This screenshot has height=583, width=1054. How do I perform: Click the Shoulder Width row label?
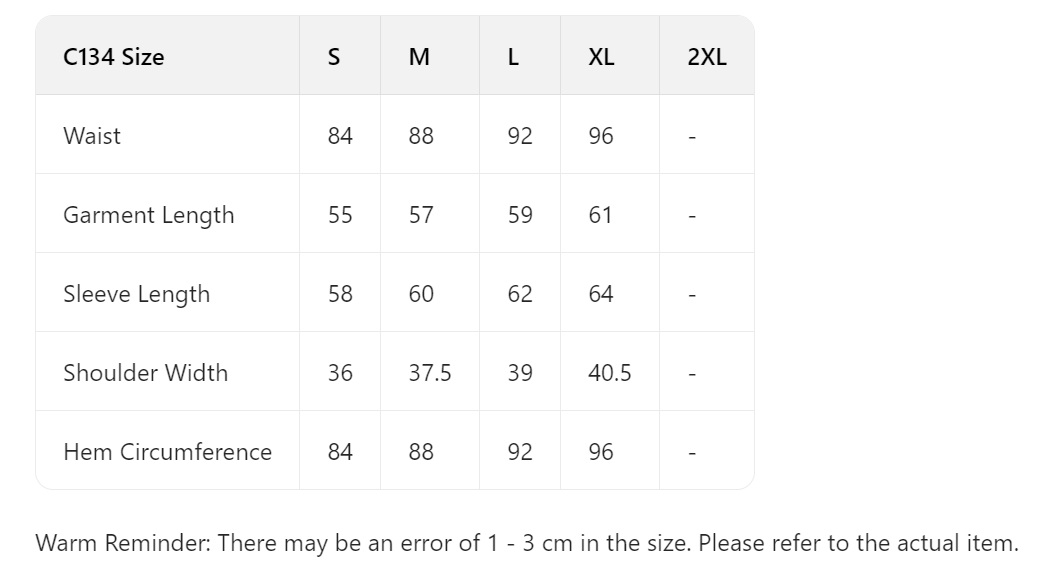pyautogui.click(x=145, y=373)
